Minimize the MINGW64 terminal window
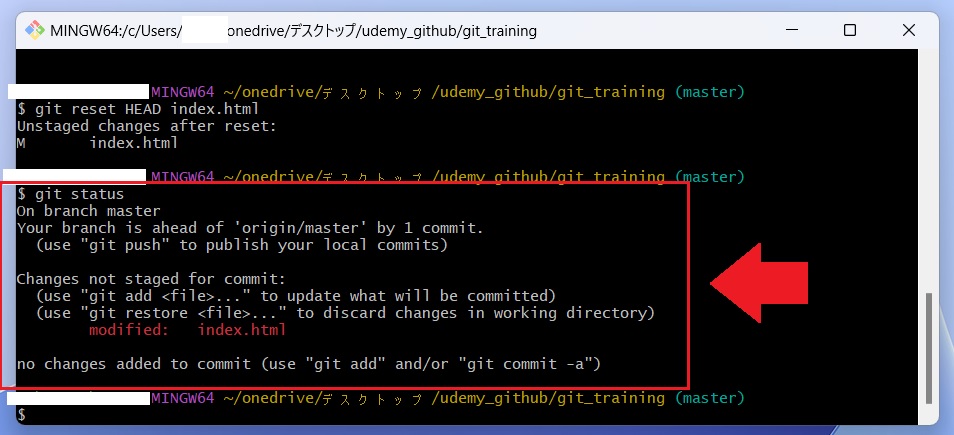Image resolution: width=954 pixels, height=435 pixels. click(792, 30)
